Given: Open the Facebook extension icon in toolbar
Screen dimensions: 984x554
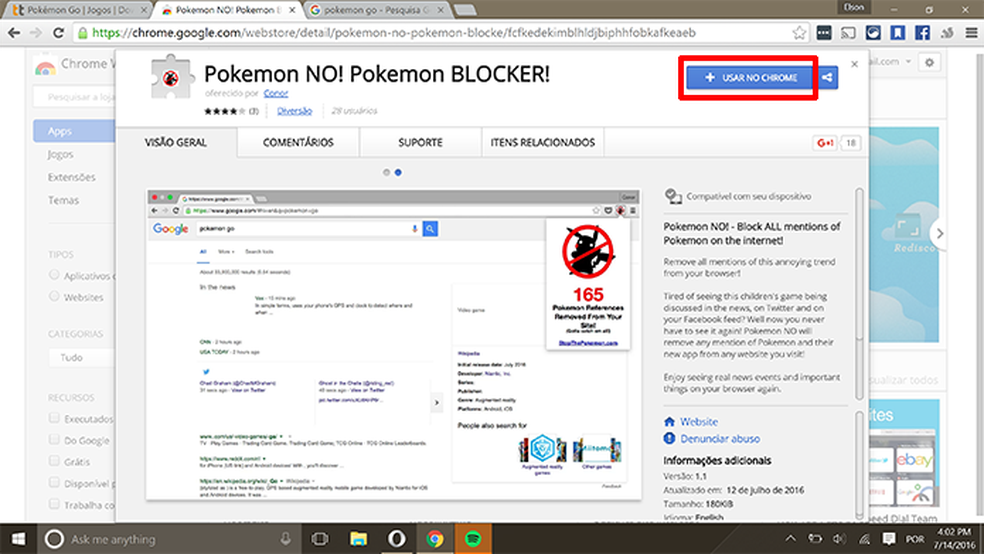Looking at the screenshot, I should (922, 33).
